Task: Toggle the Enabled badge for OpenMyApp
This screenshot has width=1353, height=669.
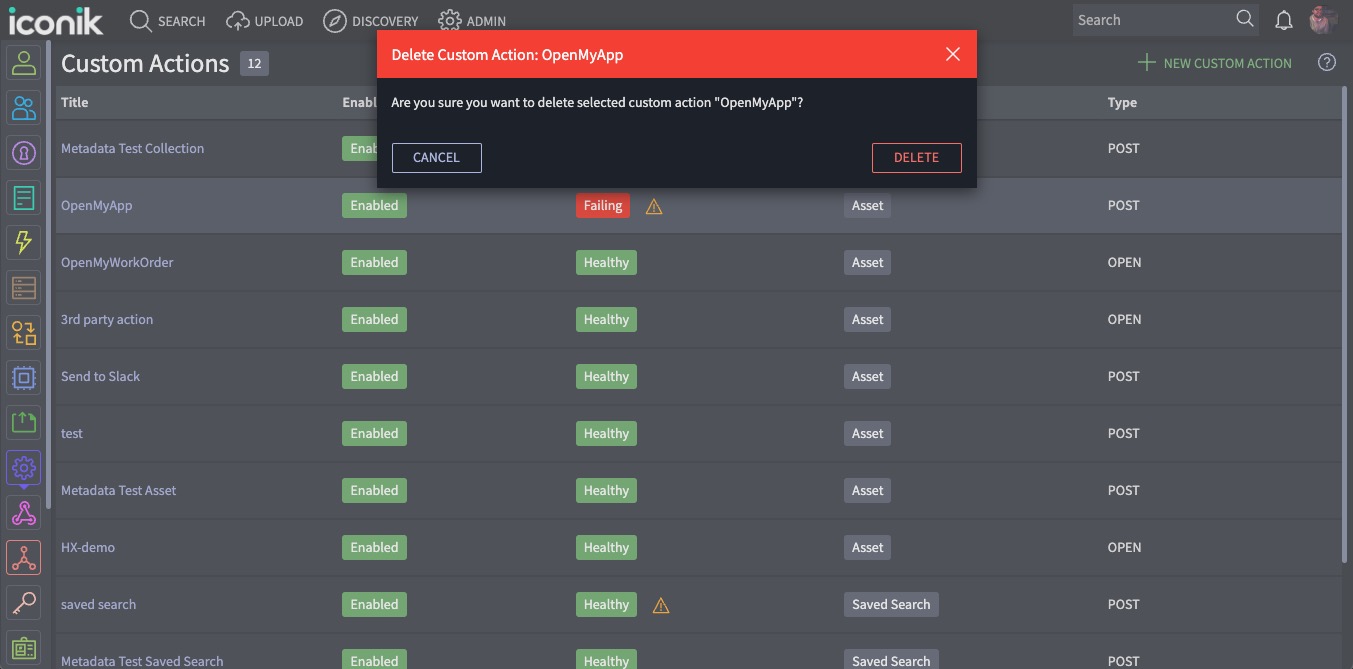Action: [374, 205]
